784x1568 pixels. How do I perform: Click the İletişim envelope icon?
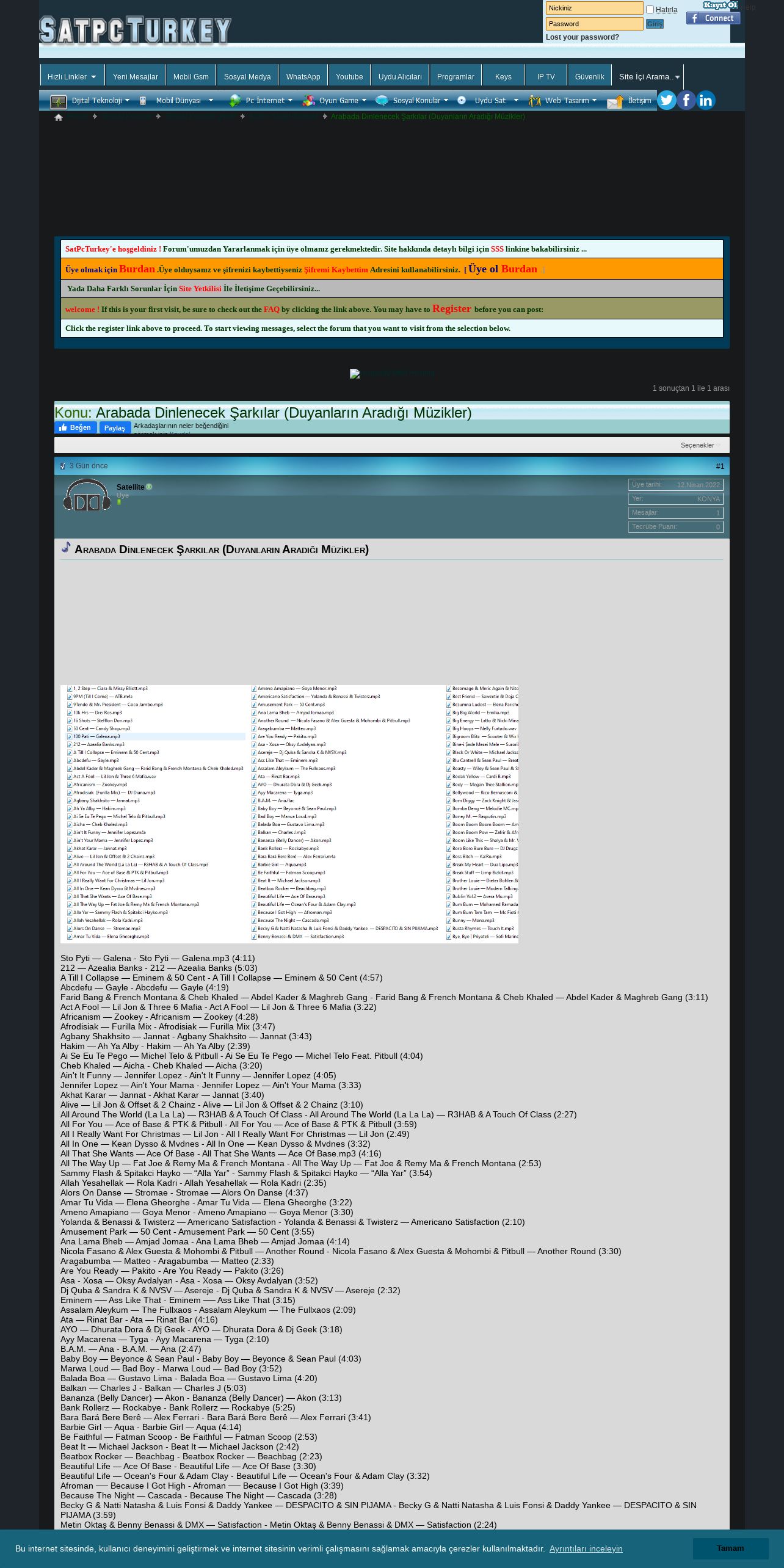point(615,101)
